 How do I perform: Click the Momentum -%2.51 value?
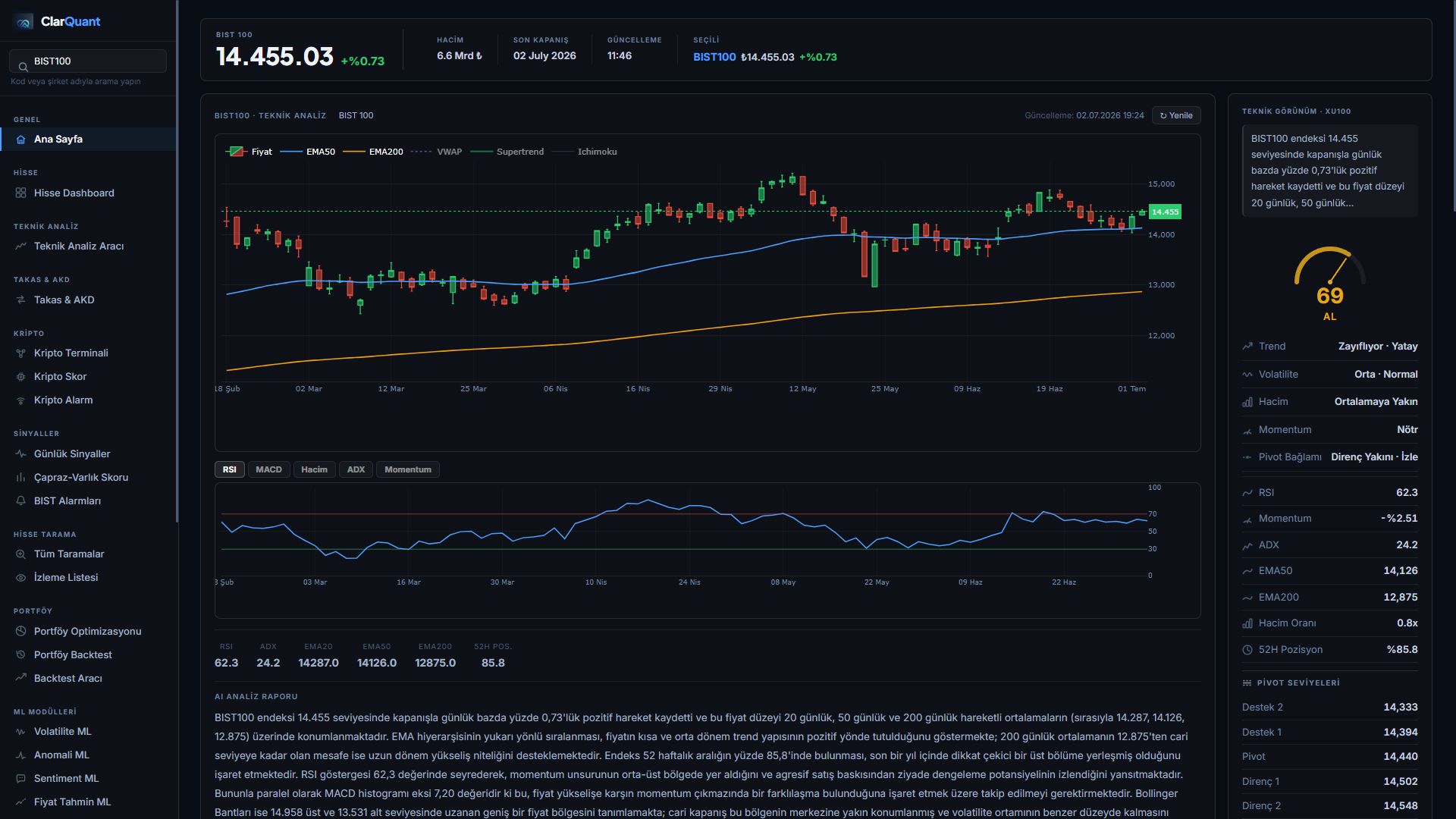(x=1399, y=519)
